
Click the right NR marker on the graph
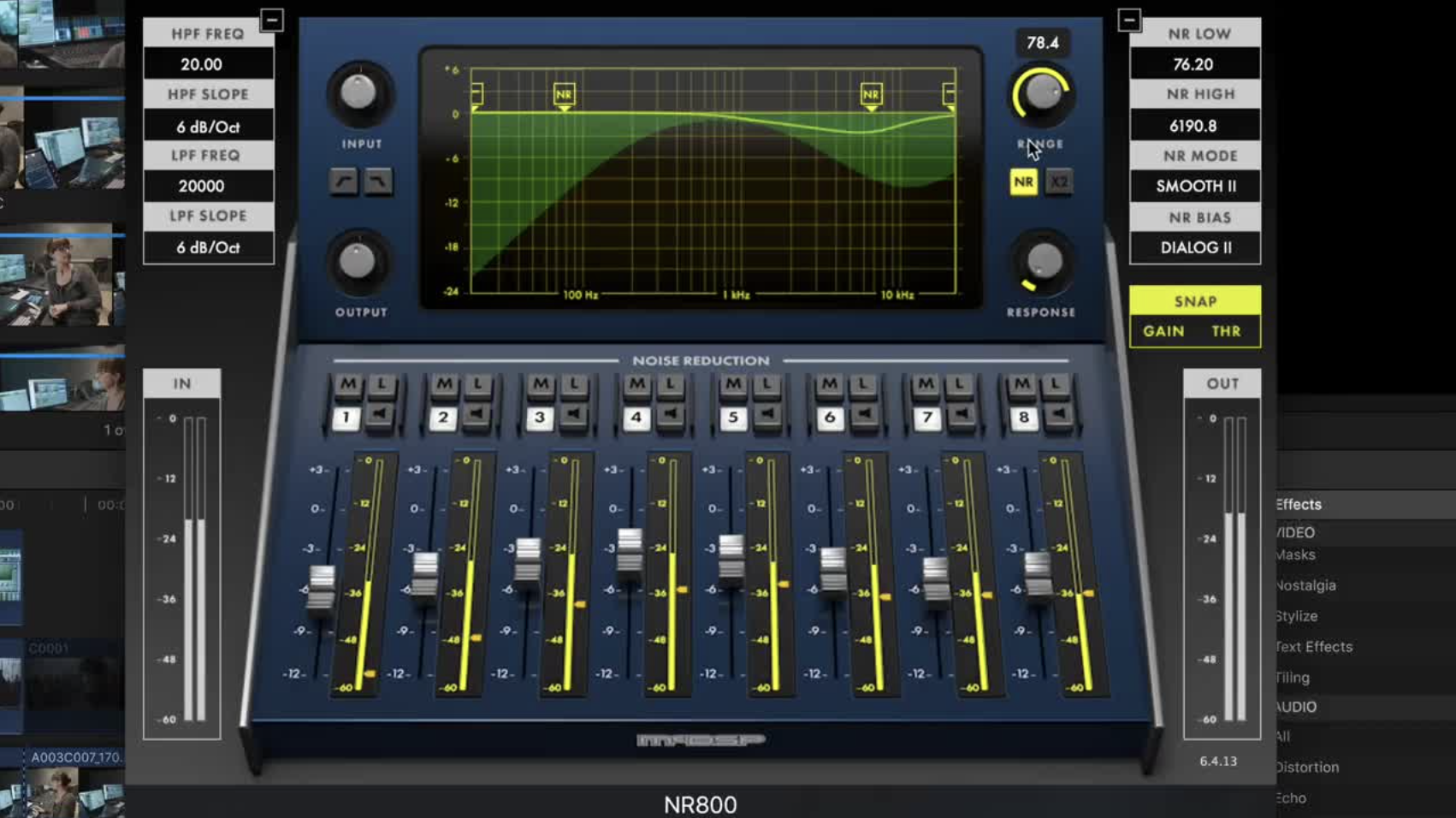(871, 95)
